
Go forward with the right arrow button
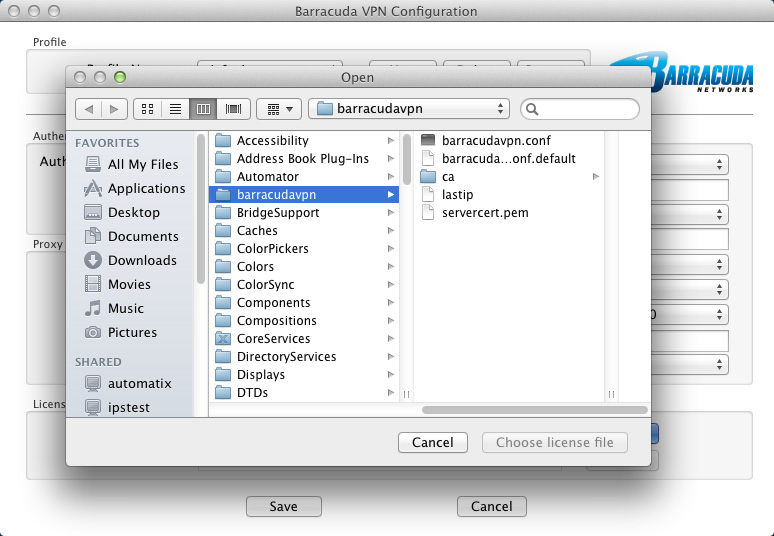(115, 109)
